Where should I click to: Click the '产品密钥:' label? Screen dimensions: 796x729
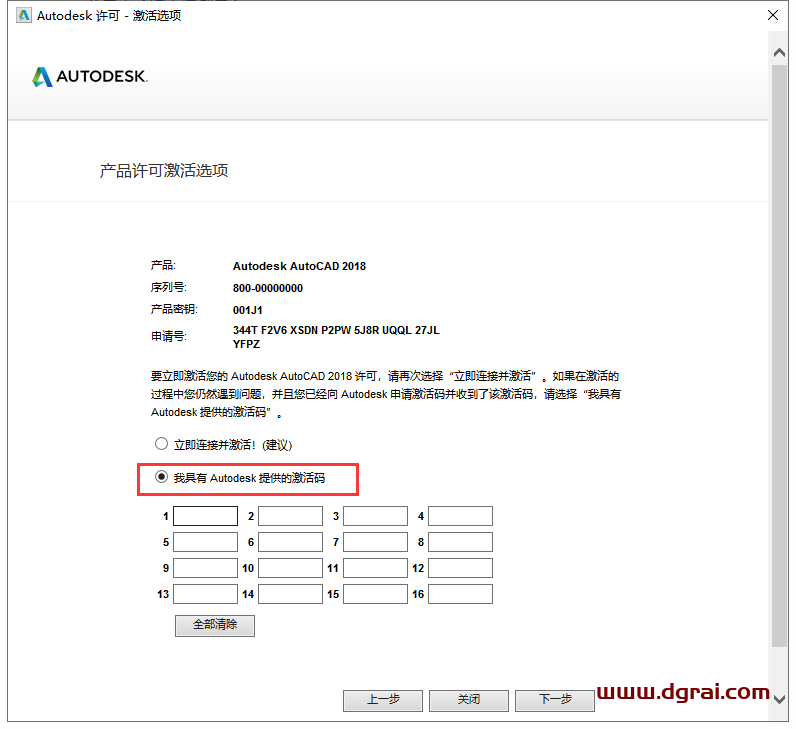click(x=174, y=309)
